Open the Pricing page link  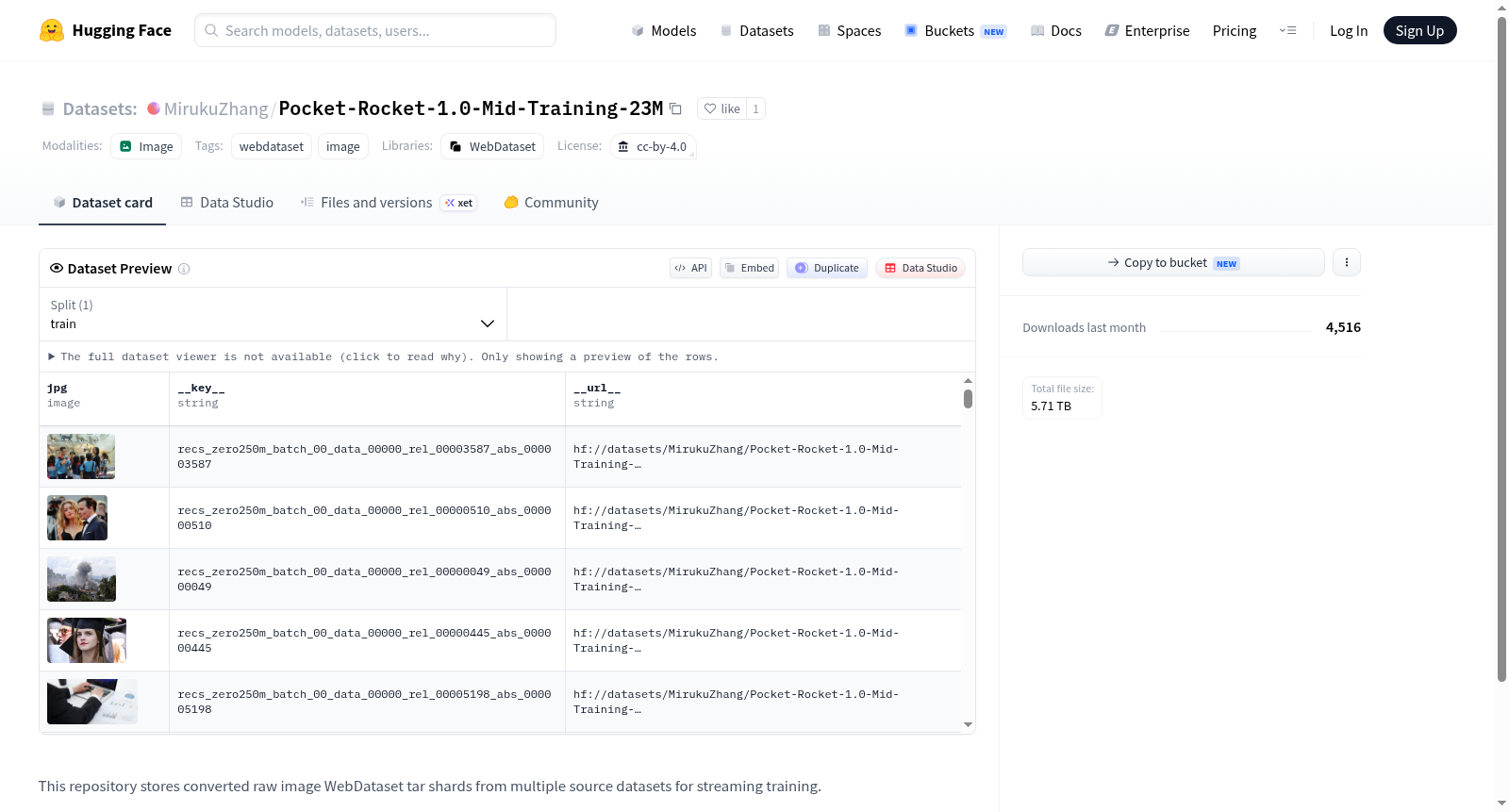point(1235,30)
